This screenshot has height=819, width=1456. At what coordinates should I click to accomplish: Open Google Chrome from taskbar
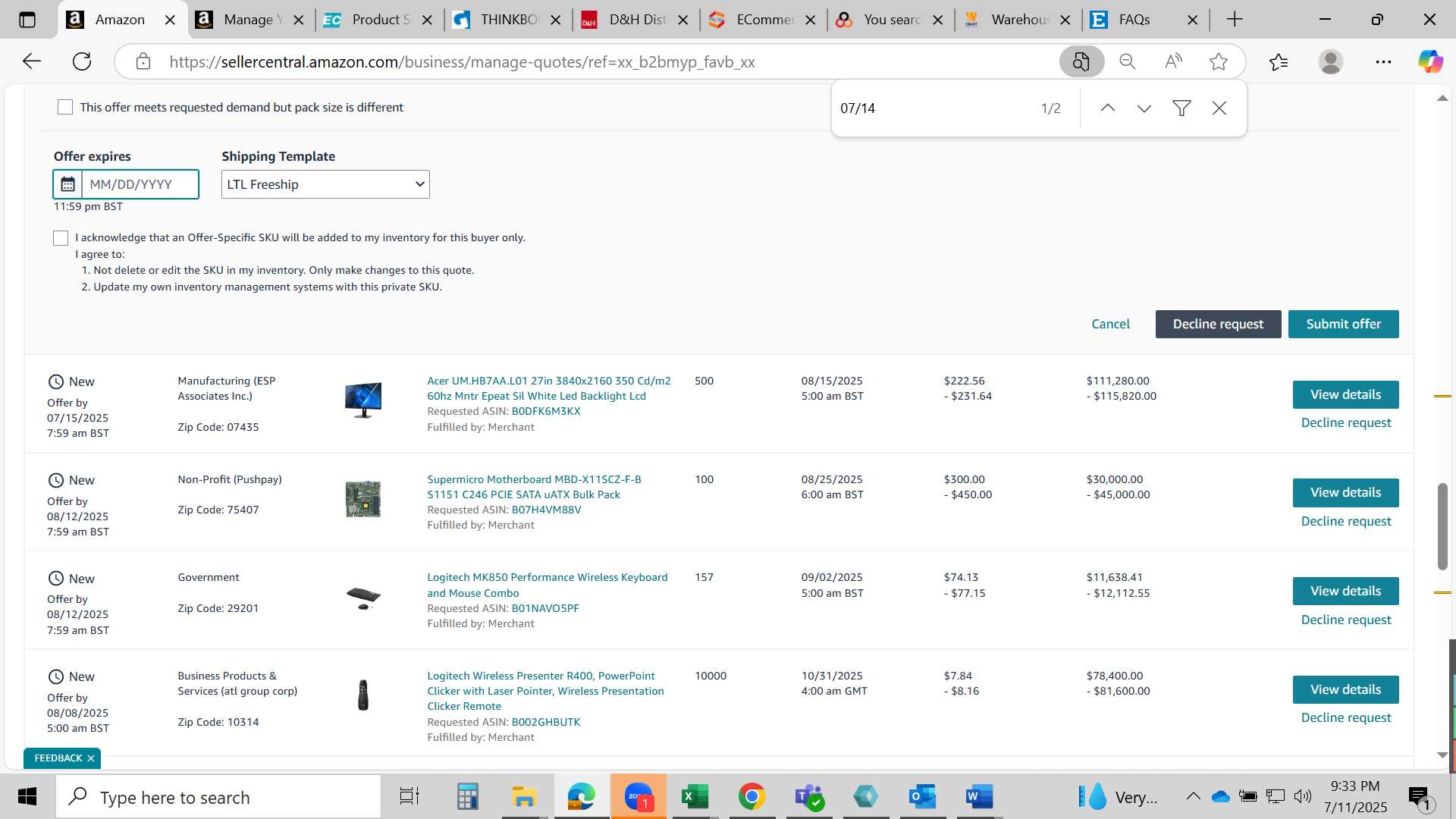pos(752,797)
